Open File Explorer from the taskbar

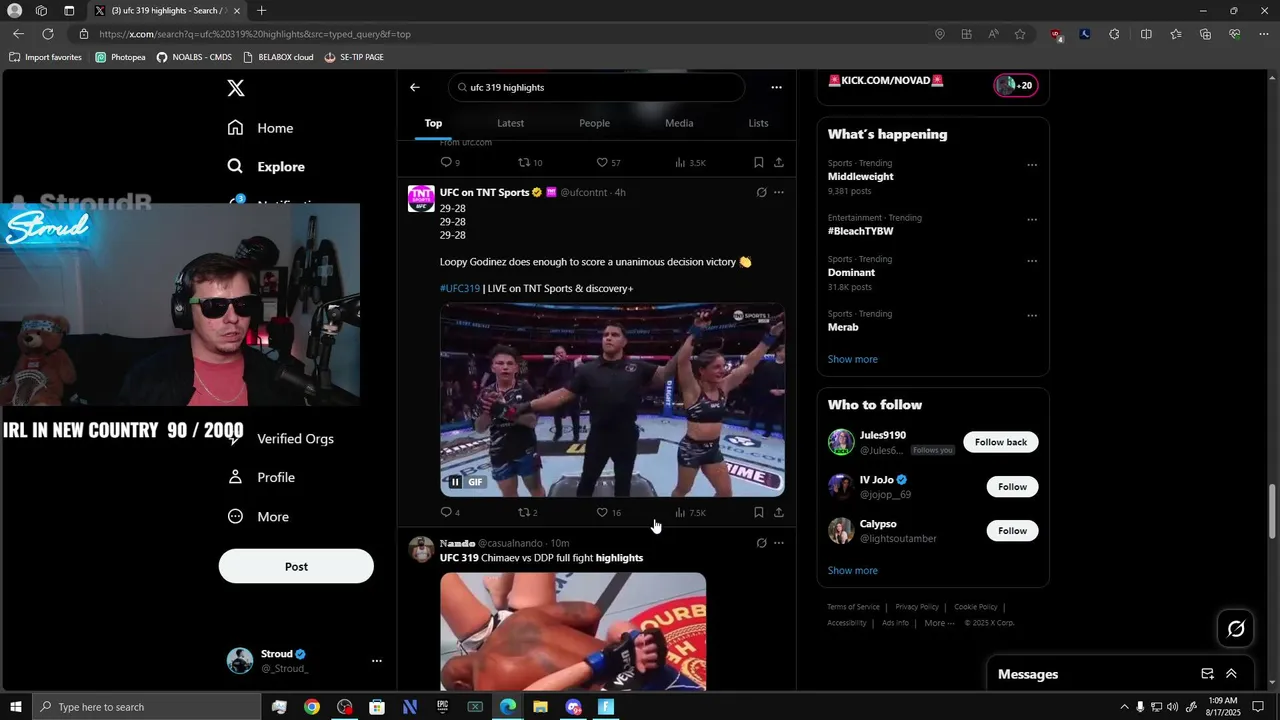(x=540, y=707)
